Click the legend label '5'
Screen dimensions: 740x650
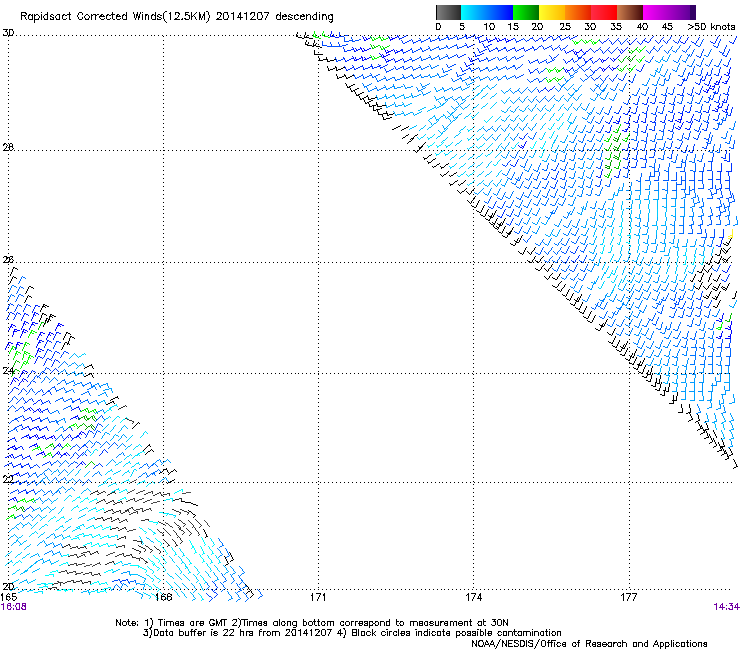[x=462, y=27]
